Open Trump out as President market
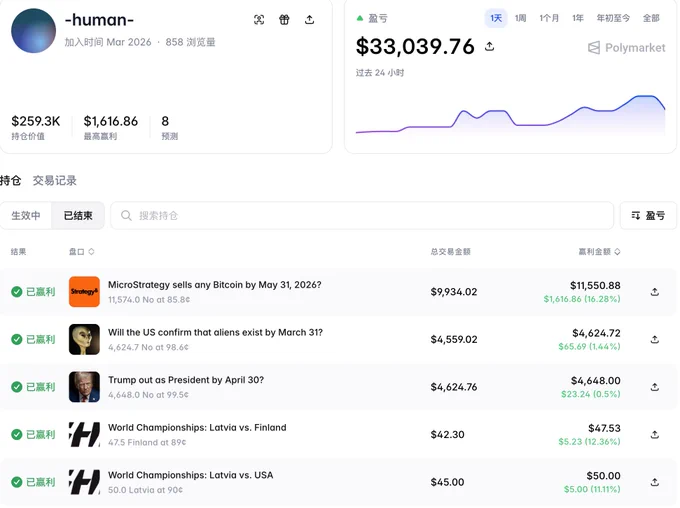The image size is (680, 508). tap(186, 380)
